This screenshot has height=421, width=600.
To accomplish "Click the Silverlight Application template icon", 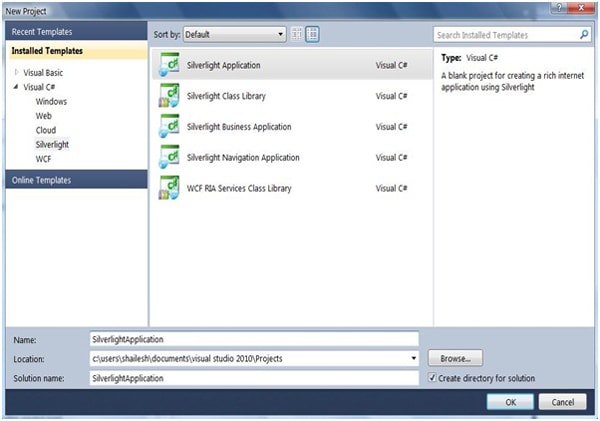I will [169, 65].
